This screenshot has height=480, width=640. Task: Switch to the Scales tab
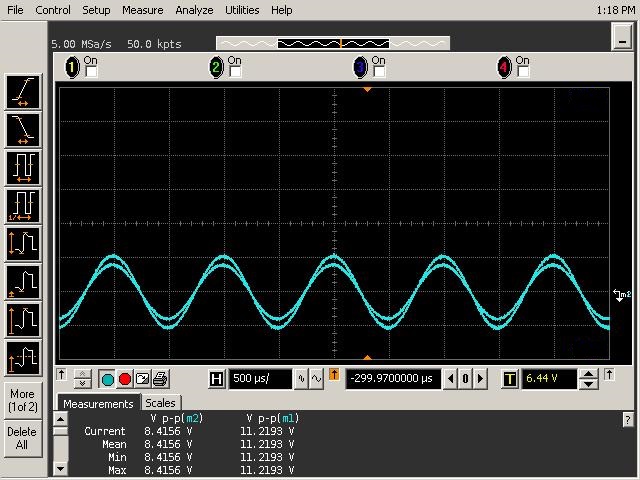click(x=160, y=403)
